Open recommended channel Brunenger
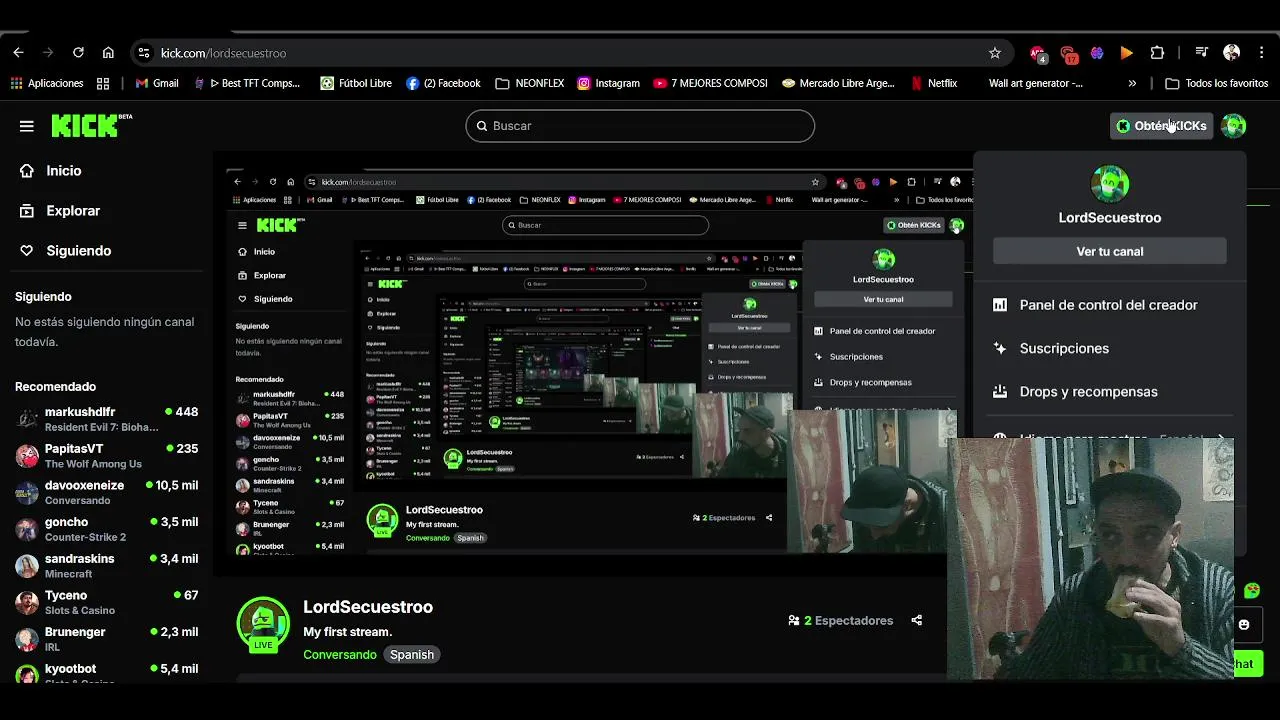The image size is (1280, 720). click(106, 639)
